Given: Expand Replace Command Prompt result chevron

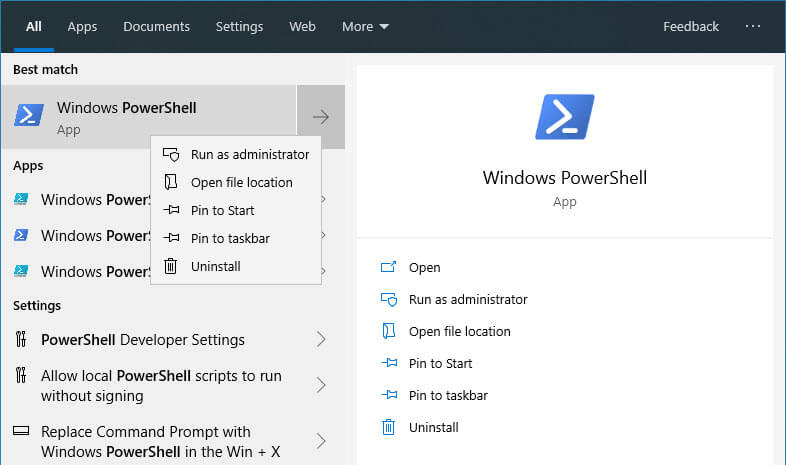Looking at the screenshot, I should pos(321,441).
